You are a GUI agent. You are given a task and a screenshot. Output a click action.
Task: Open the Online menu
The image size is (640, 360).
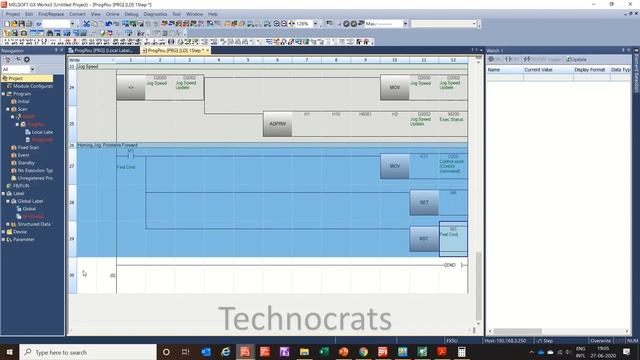113,14
